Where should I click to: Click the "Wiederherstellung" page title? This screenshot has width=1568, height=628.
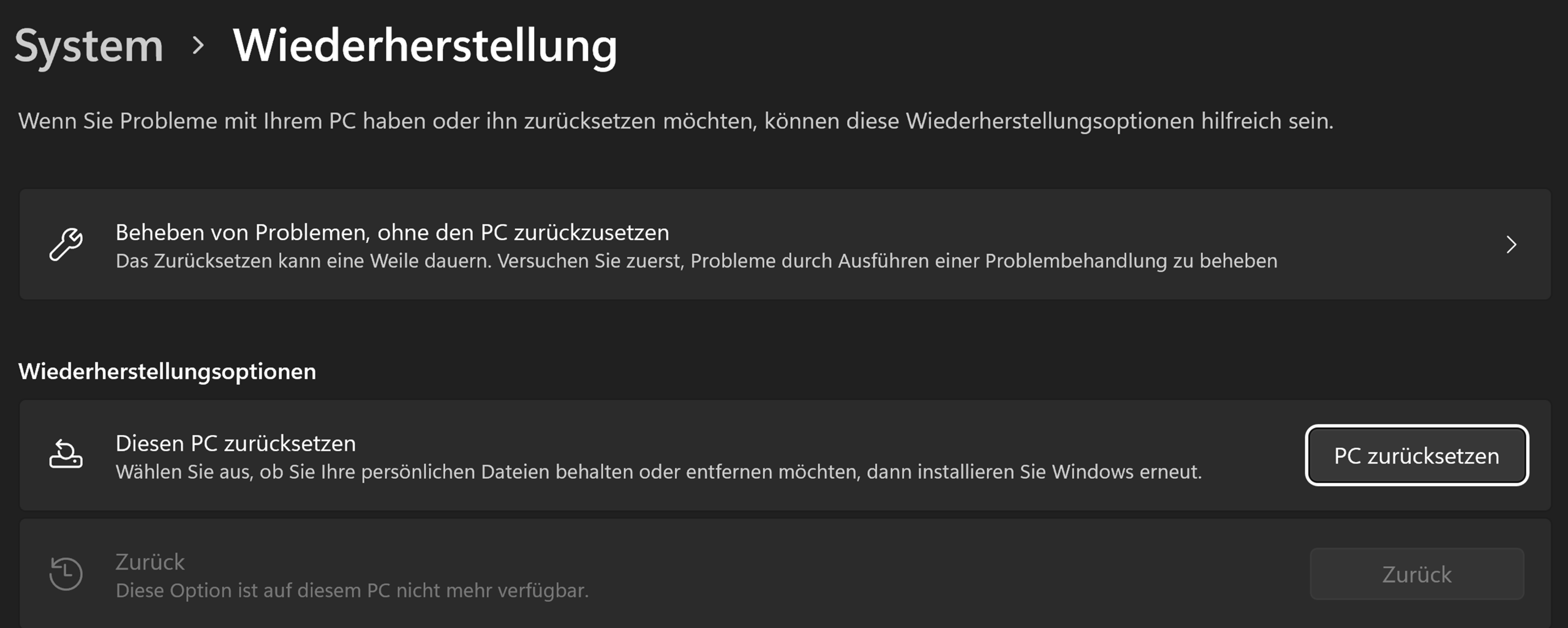pos(424,47)
